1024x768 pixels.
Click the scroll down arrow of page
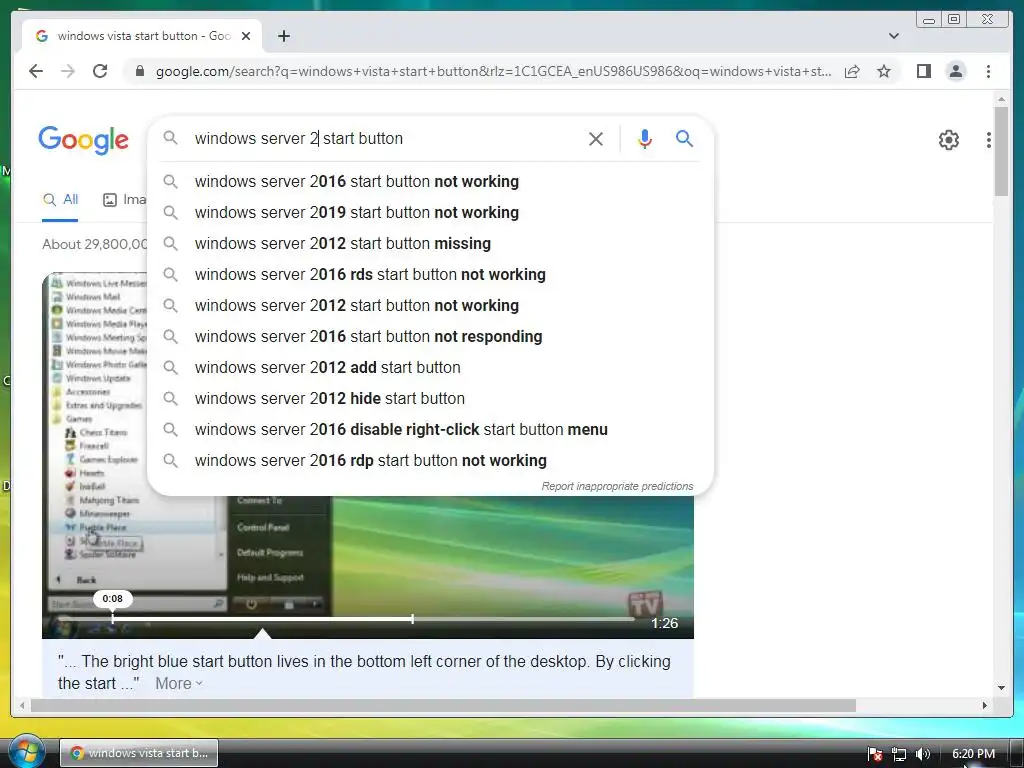(1001, 687)
